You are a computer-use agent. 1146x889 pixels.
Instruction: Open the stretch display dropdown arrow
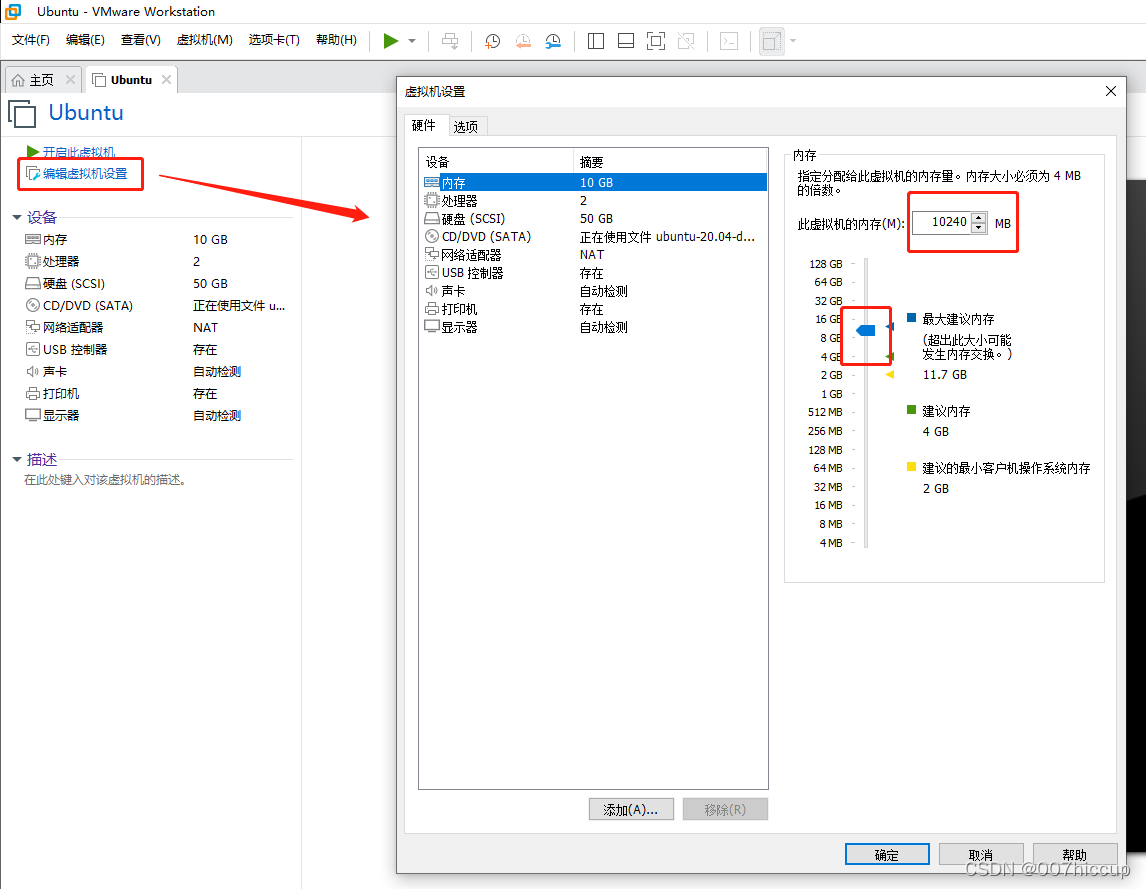pos(793,41)
